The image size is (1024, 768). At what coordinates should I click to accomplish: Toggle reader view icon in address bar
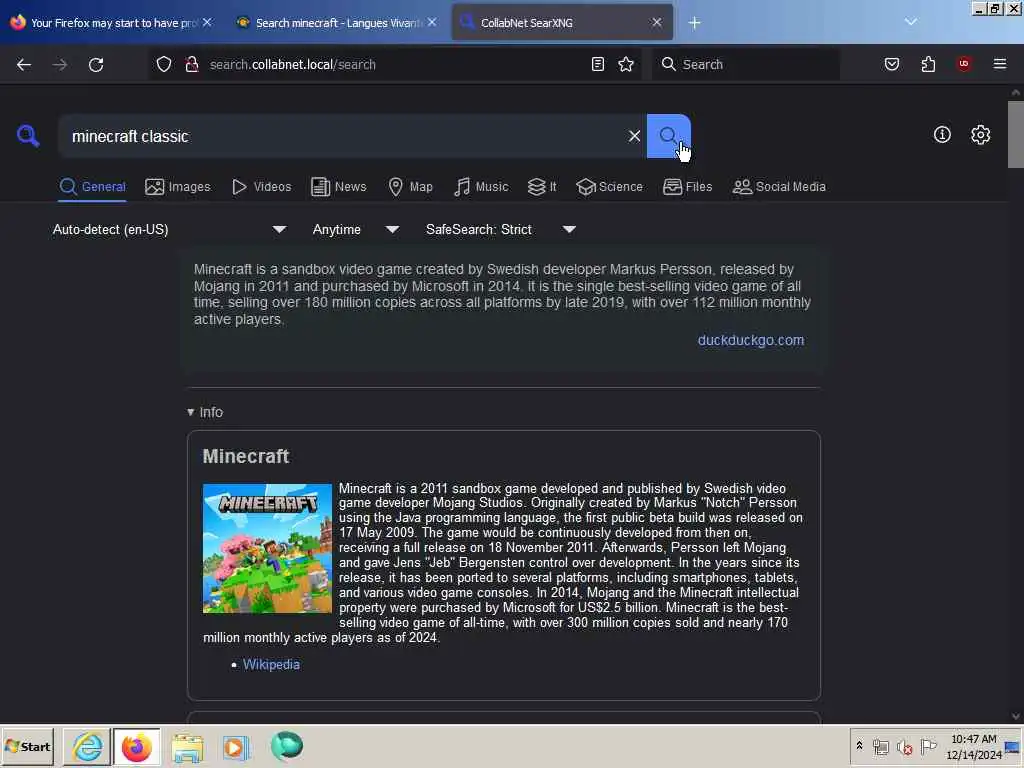coord(598,64)
